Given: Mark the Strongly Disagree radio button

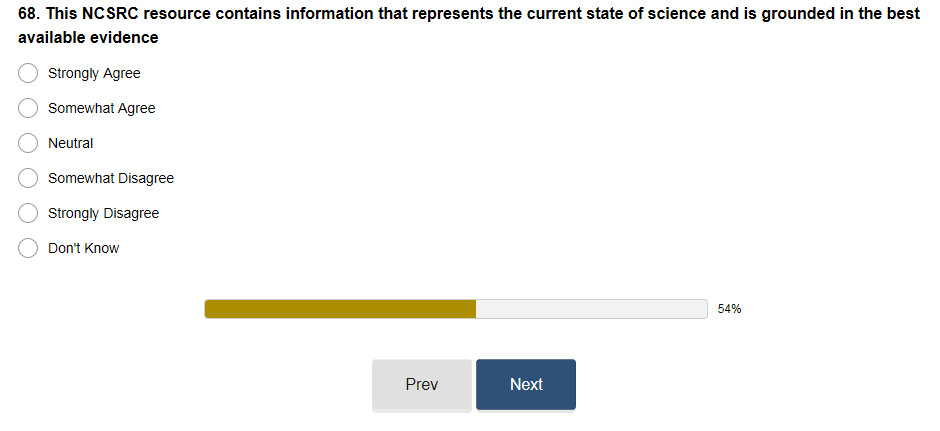Looking at the screenshot, I should point(29,213).
